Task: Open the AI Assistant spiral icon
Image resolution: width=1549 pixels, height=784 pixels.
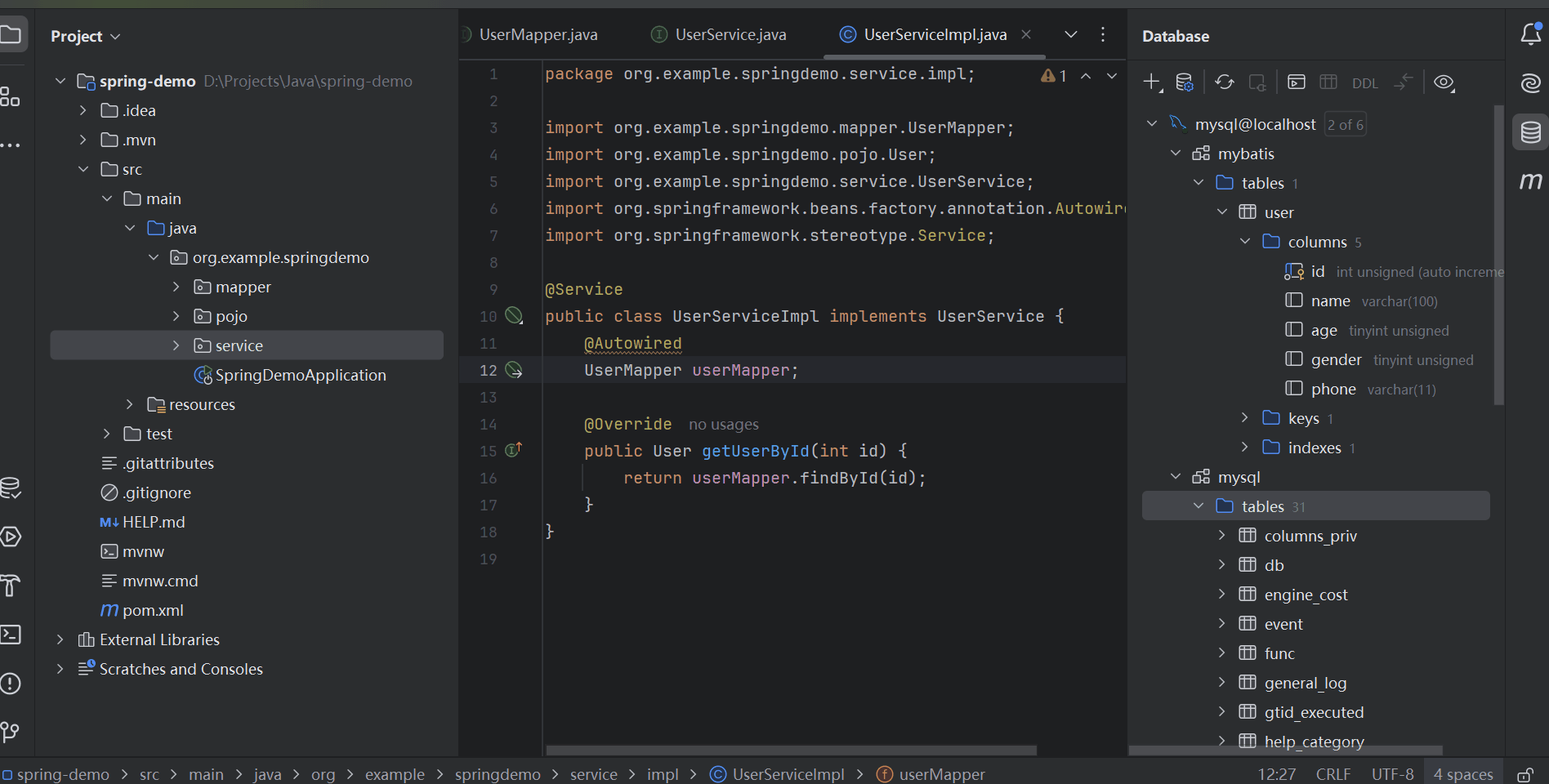Action: [1531, 82]
